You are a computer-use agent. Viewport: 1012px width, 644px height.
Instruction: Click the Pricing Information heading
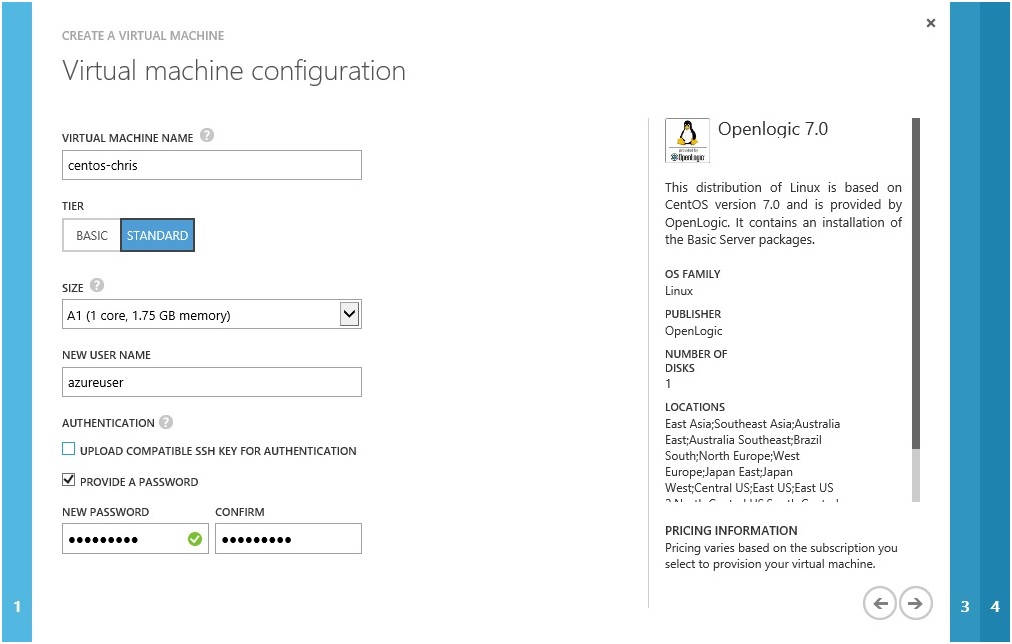pyautogui.click(x=731, y=531)
